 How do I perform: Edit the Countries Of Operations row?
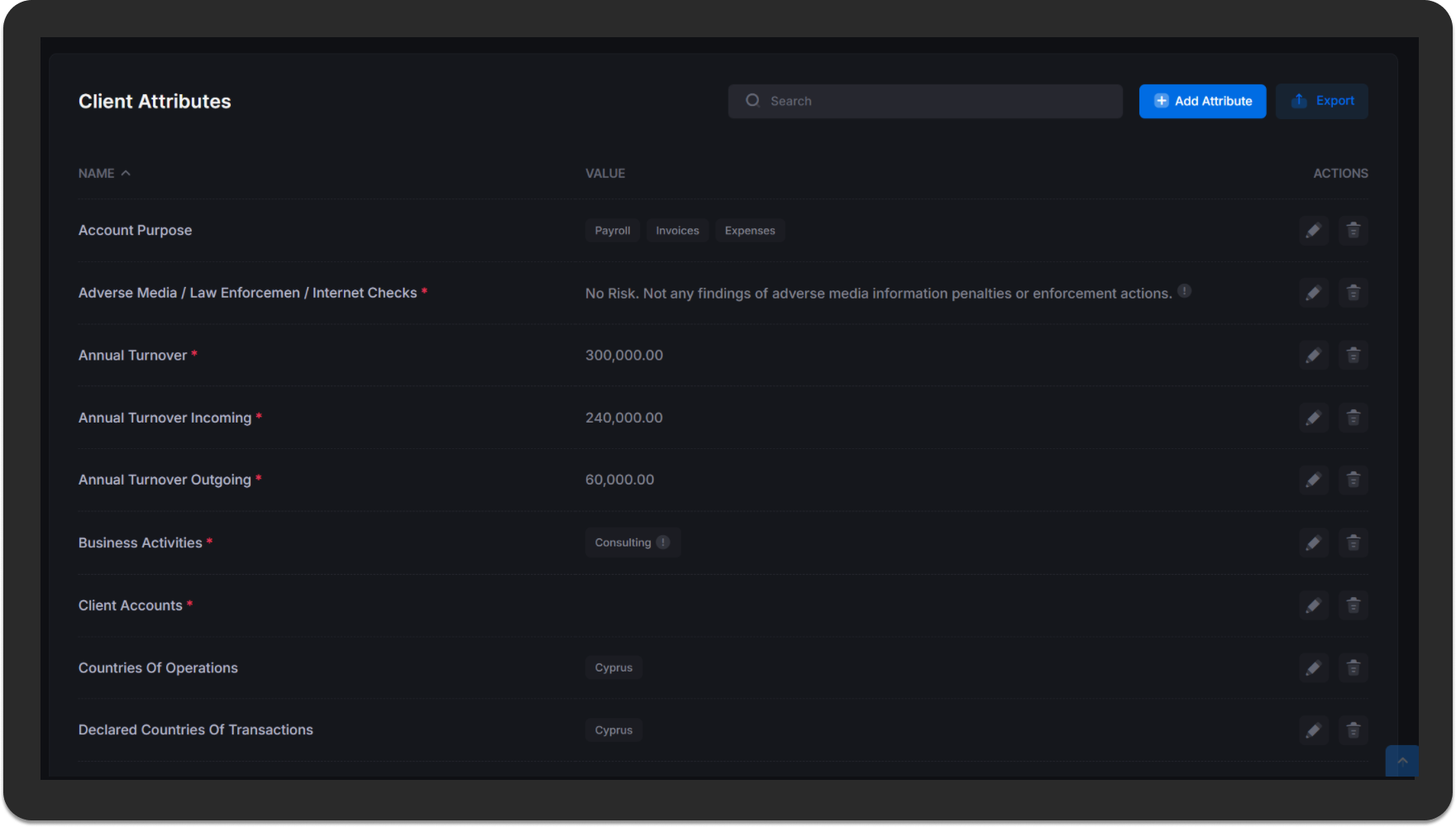pos(1313,668)
